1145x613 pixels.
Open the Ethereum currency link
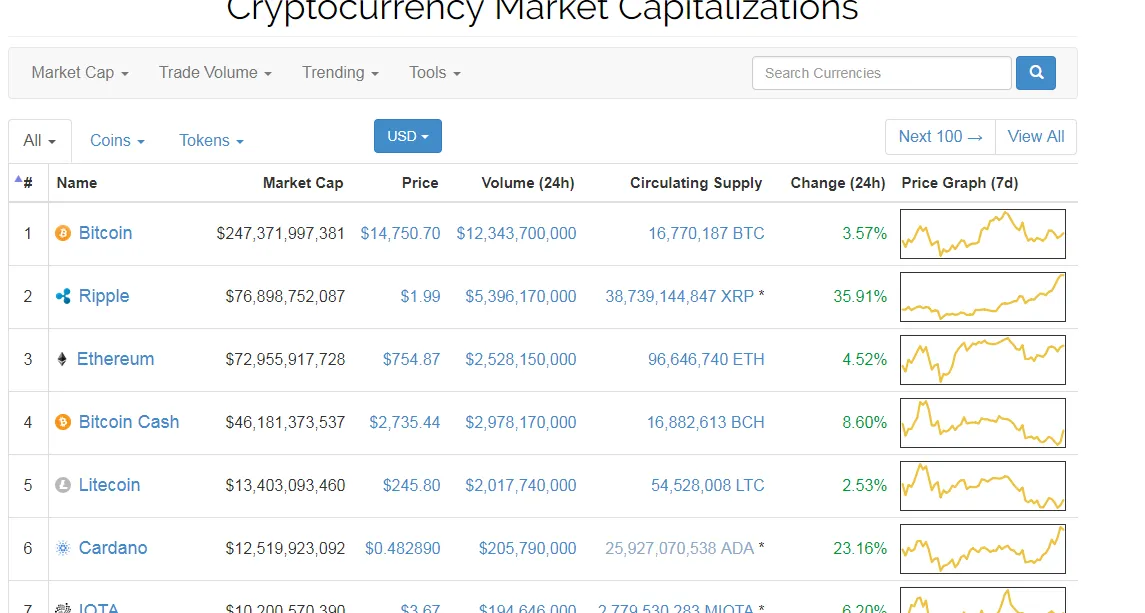click(115, 359)
